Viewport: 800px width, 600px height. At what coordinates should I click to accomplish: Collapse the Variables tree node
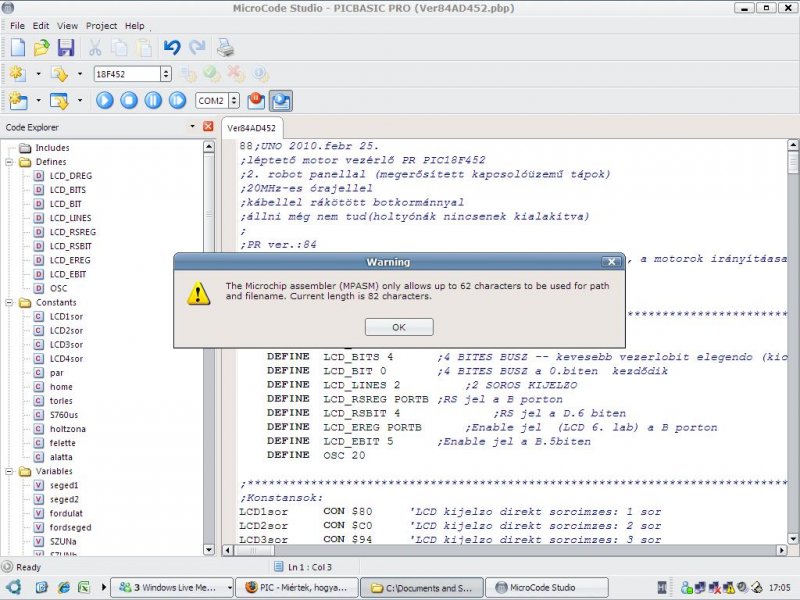tap(9, 471)
